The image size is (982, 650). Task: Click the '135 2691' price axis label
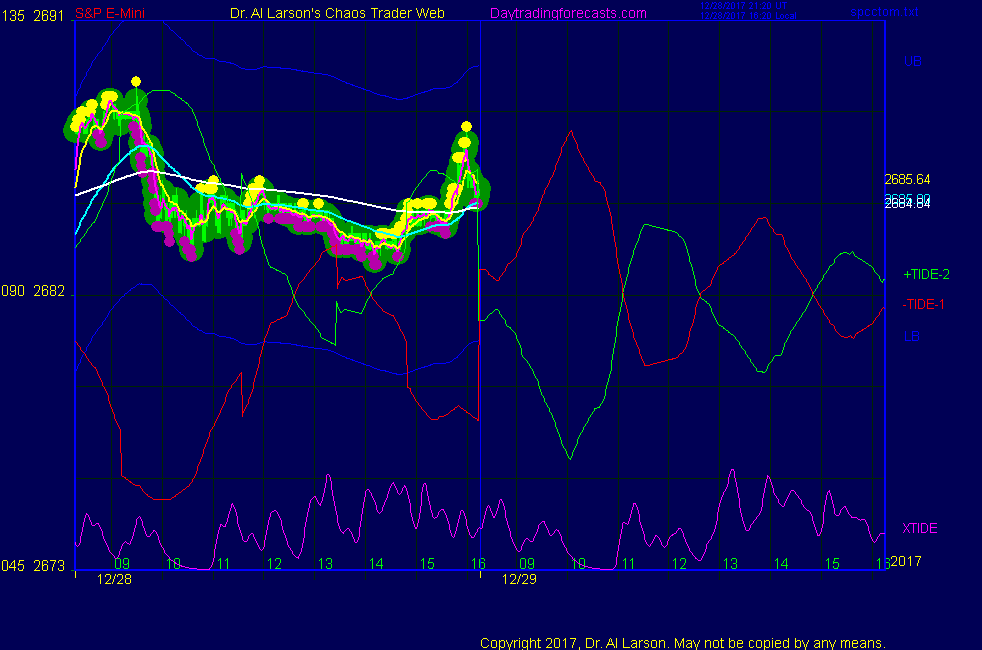(x=33, y=16)
